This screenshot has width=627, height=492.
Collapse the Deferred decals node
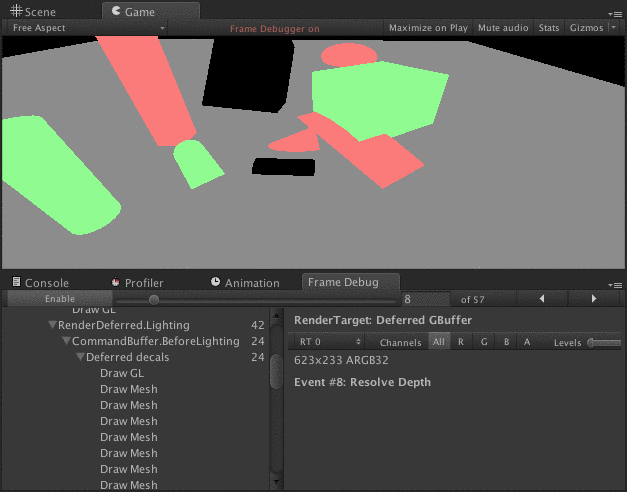click(x=80, y=357)
